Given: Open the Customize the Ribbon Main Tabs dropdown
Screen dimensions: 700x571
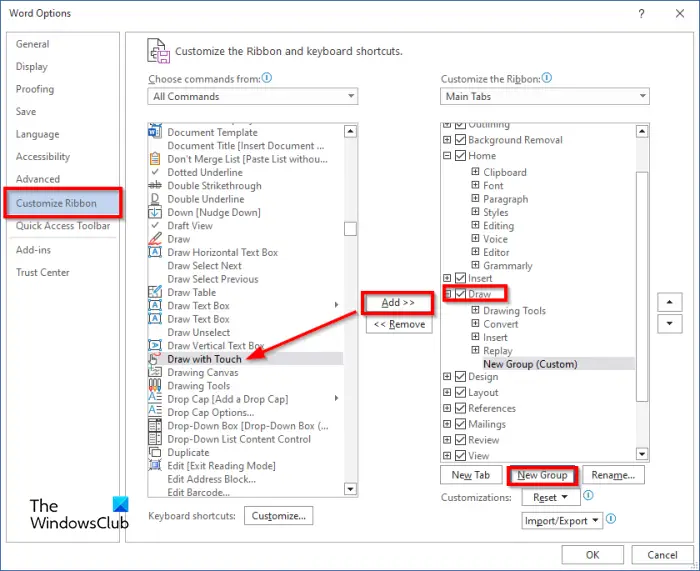Looking at the screenshot, I should coord(545,96).
